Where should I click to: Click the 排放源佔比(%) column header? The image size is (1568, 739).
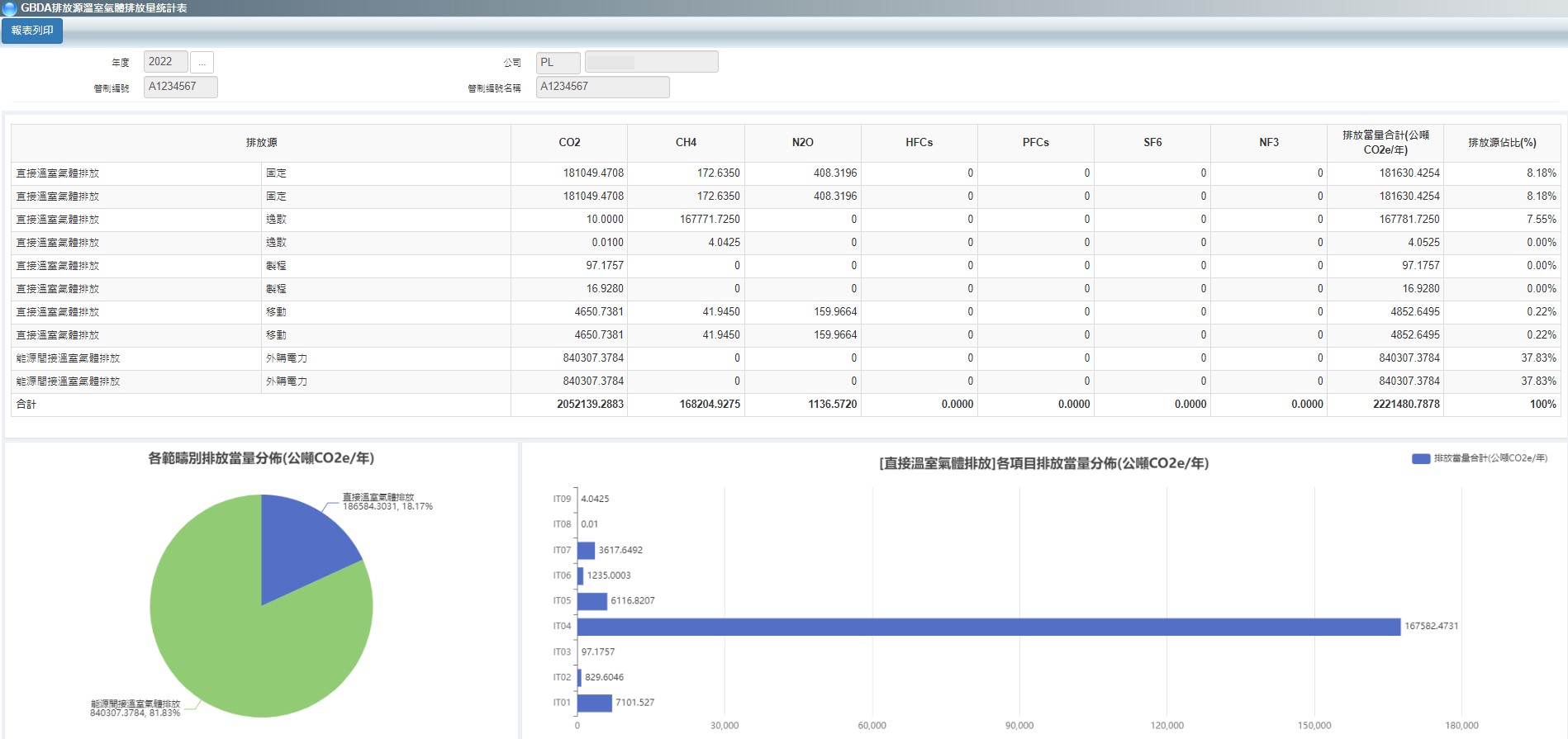[x=1502, y=143]
